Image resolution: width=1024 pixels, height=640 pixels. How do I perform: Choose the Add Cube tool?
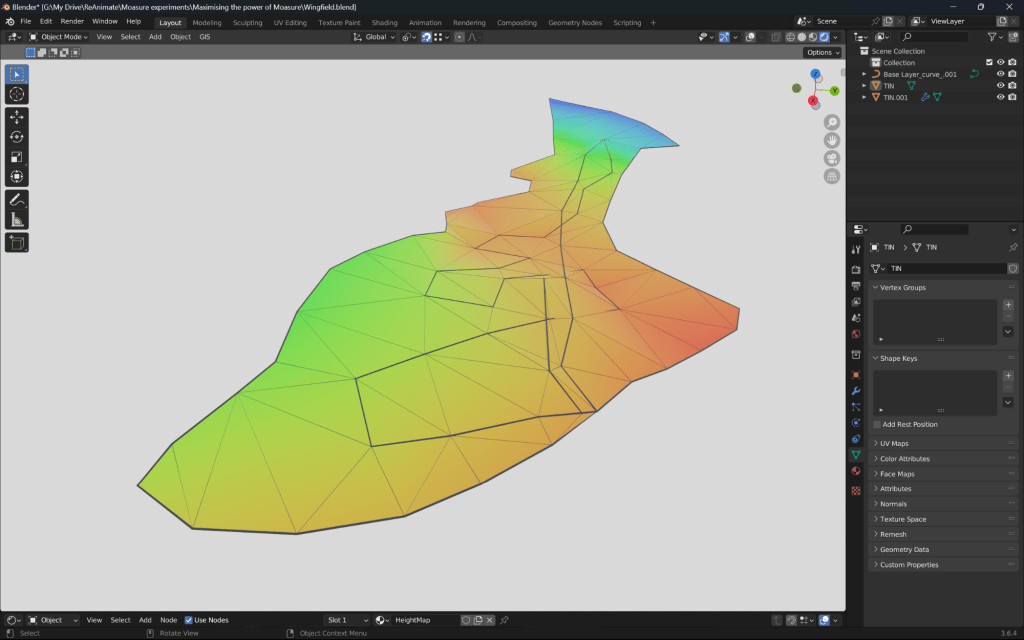tap(17, 243)
